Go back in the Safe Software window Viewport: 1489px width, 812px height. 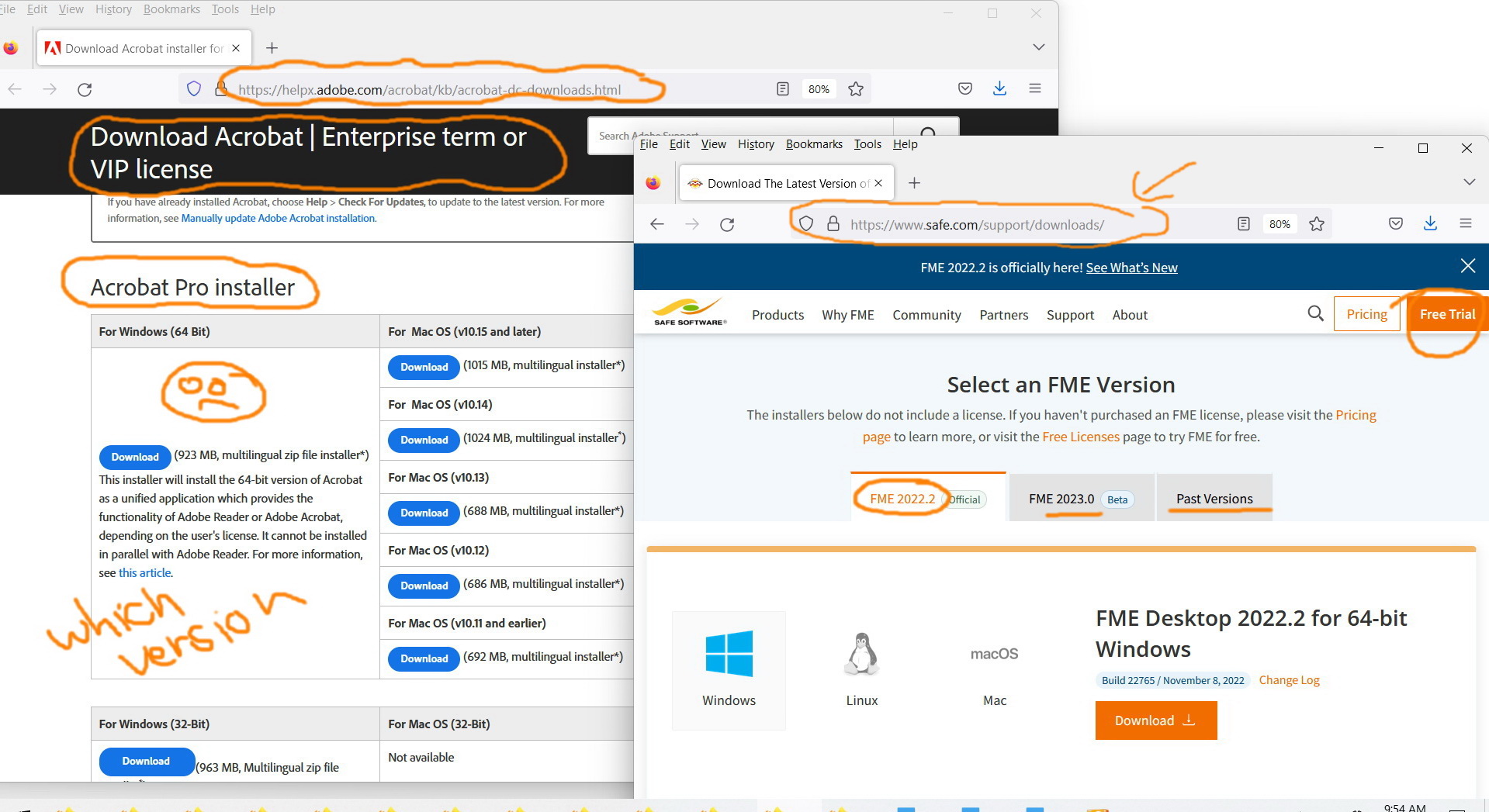click(x=657, y=224)
